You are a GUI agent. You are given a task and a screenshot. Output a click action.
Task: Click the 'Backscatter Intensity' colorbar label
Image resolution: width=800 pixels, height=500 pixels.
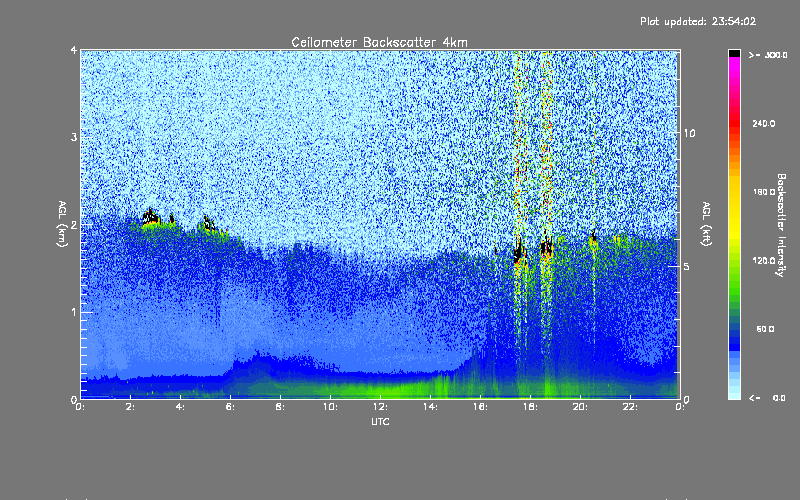pyautogui.click(x=781, y=225)
